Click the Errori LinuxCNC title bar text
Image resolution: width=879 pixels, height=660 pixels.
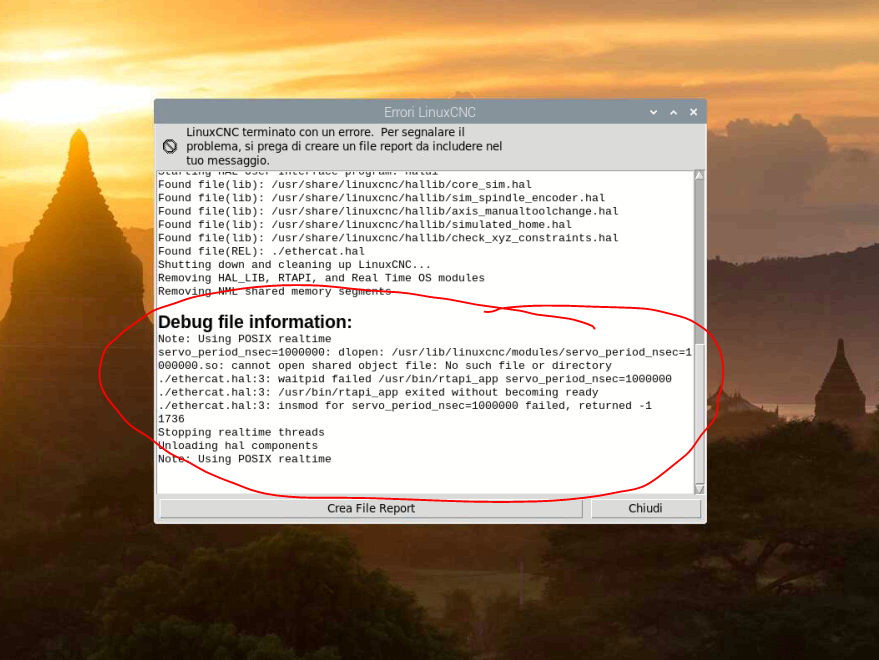click(x=429, y=112)
